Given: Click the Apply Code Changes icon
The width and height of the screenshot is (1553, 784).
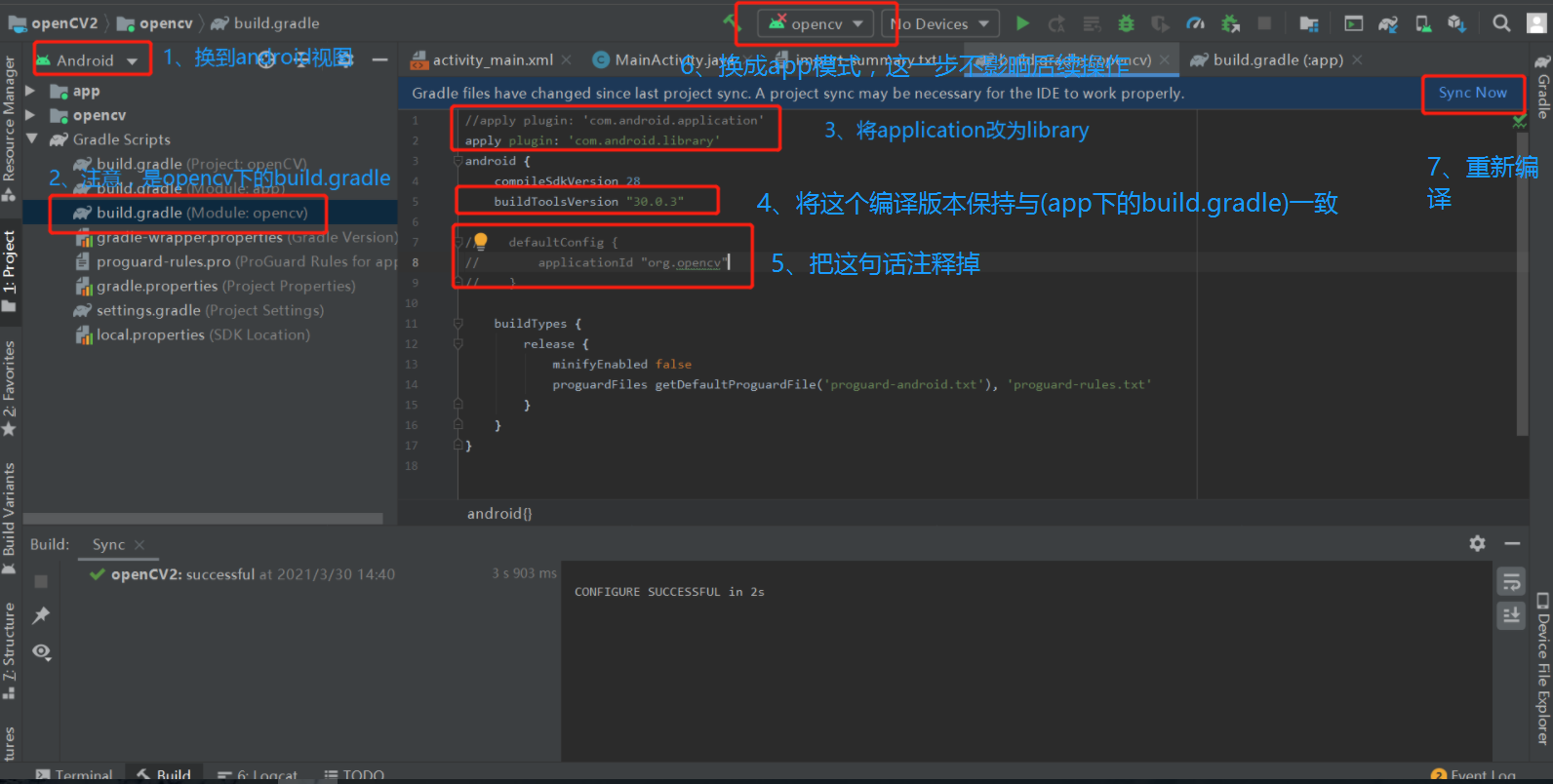Looking at the screenshot, I should pos(1092,23).
